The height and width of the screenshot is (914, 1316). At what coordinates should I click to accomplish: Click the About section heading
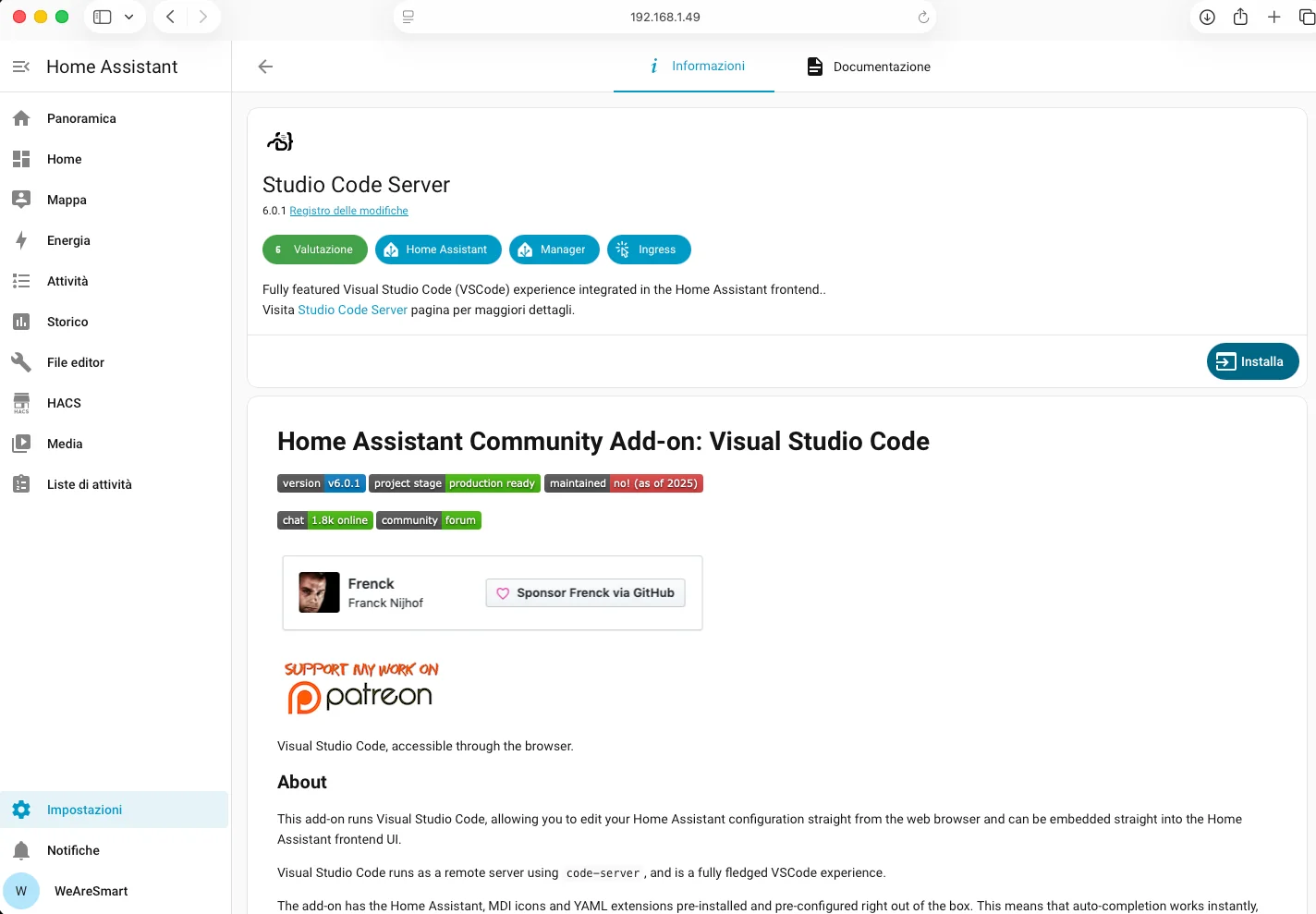tap(302, 782)
